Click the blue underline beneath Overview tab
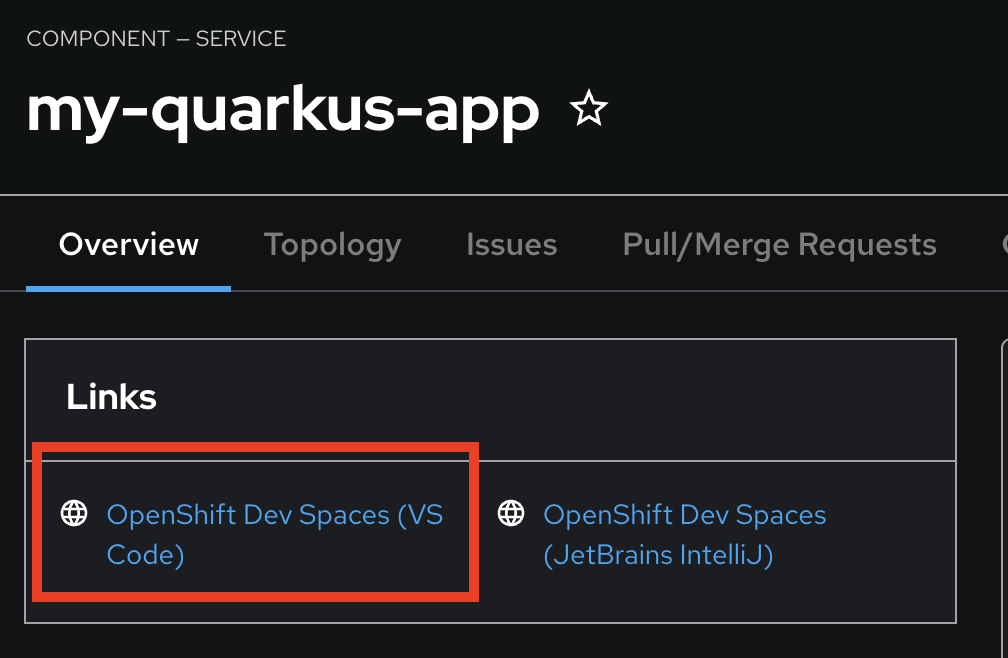Viewport: 1008px width, 658px height. point(129,288)
